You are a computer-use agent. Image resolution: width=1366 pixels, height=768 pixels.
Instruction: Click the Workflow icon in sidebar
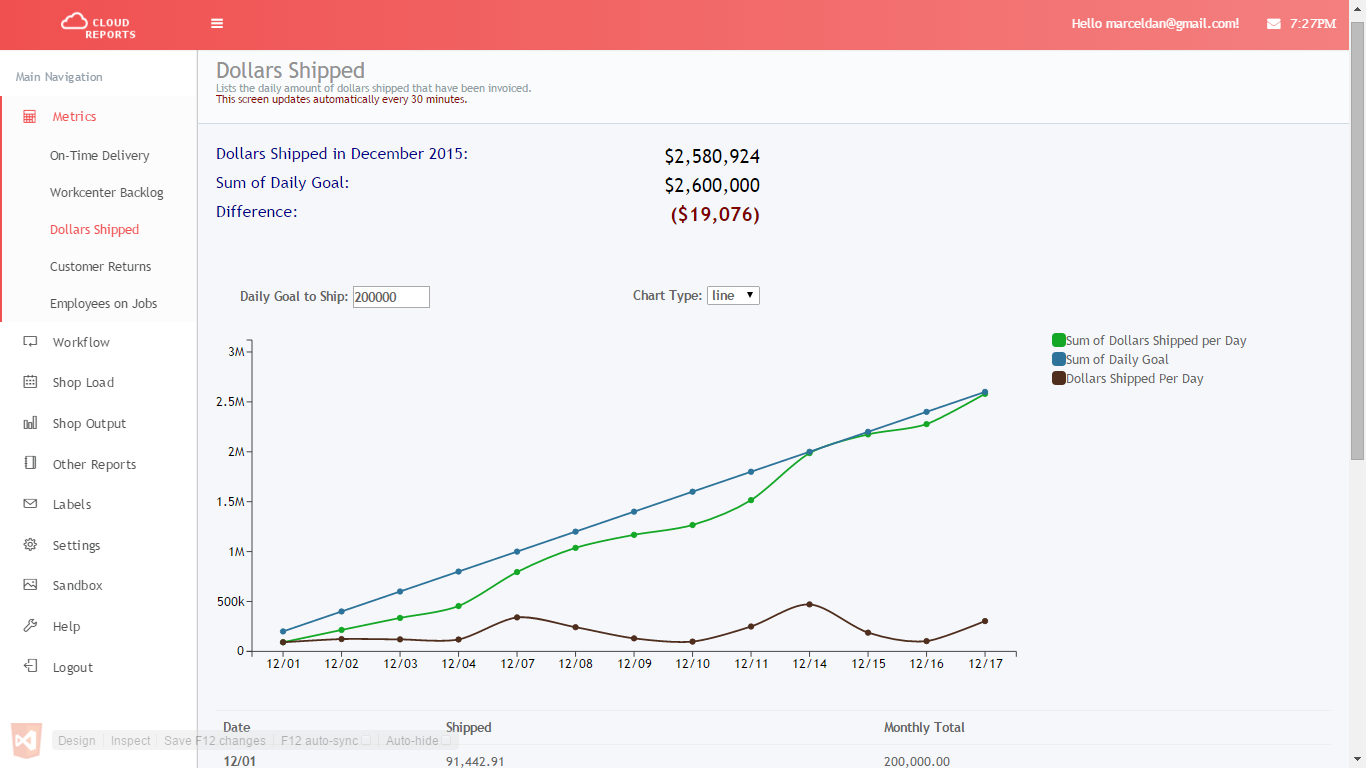click(30, 342)
